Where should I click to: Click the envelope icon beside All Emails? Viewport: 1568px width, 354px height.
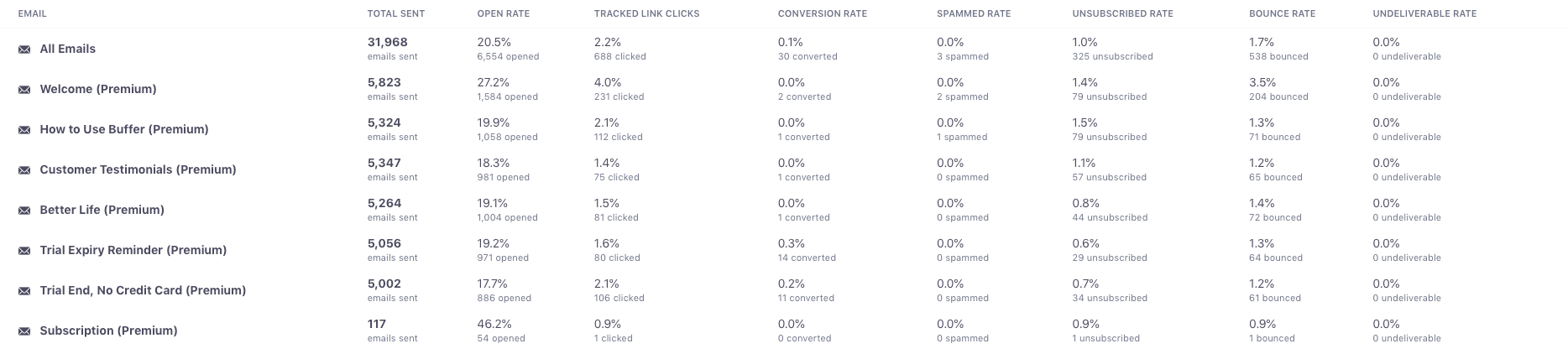point(24,49)
